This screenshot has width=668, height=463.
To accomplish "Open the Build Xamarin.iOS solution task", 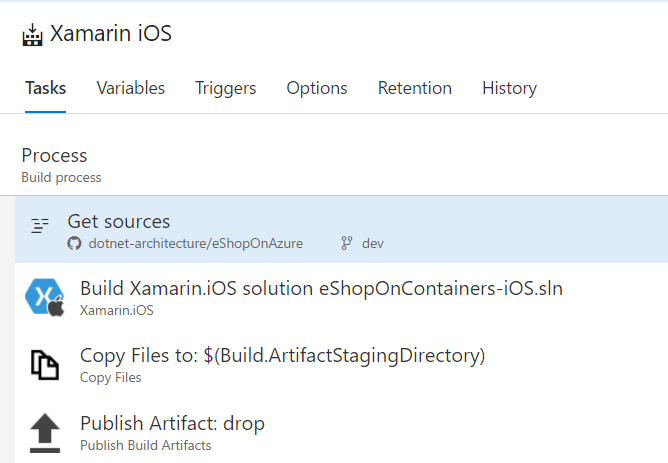I will (x=321, y=289).
